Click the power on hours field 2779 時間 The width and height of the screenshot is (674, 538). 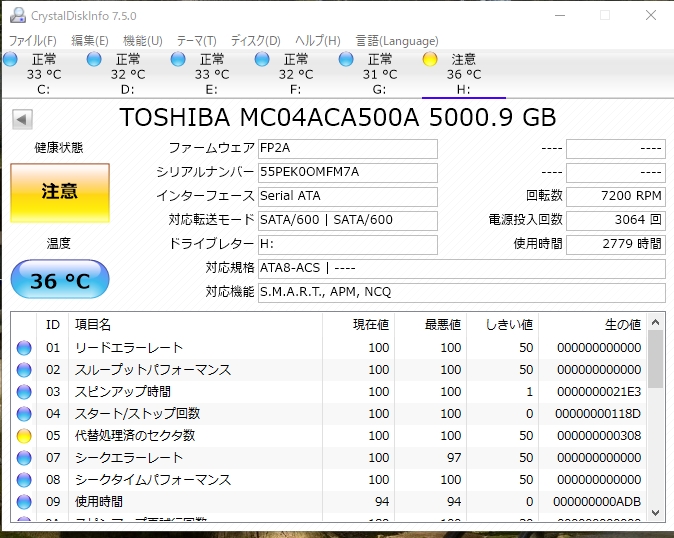[x=616, y=245]
